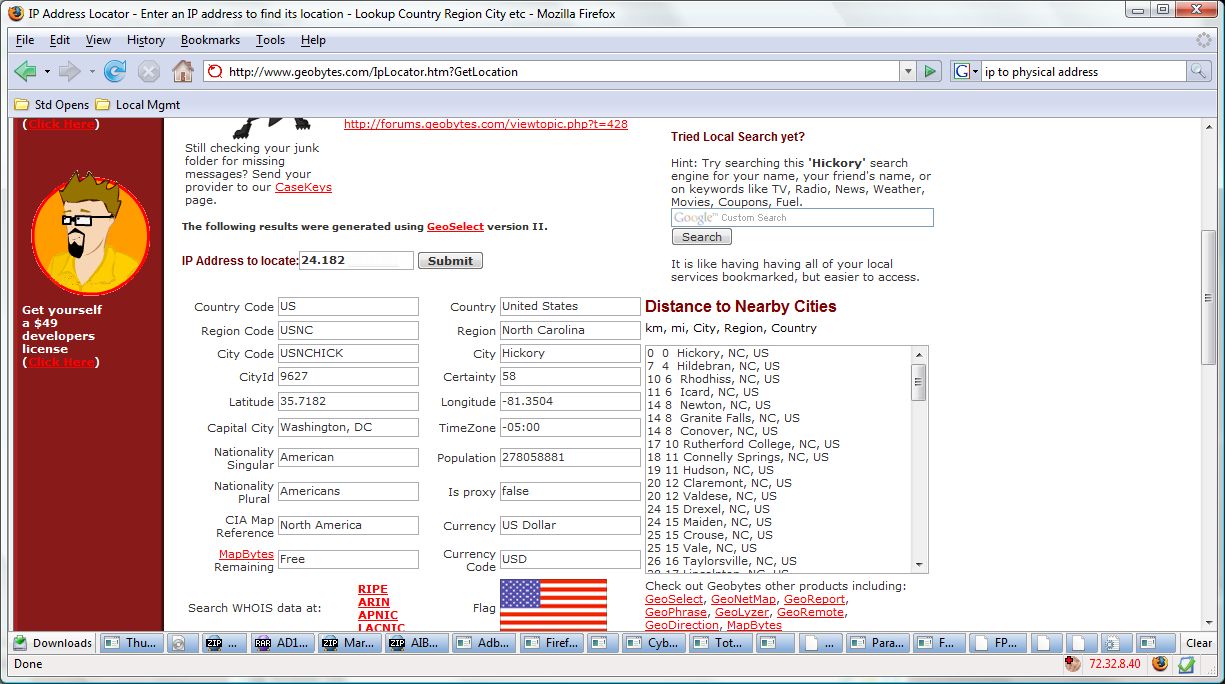Click the search magnifier icon
This screenshot has height=684, width=1225.
(1198, 71)
